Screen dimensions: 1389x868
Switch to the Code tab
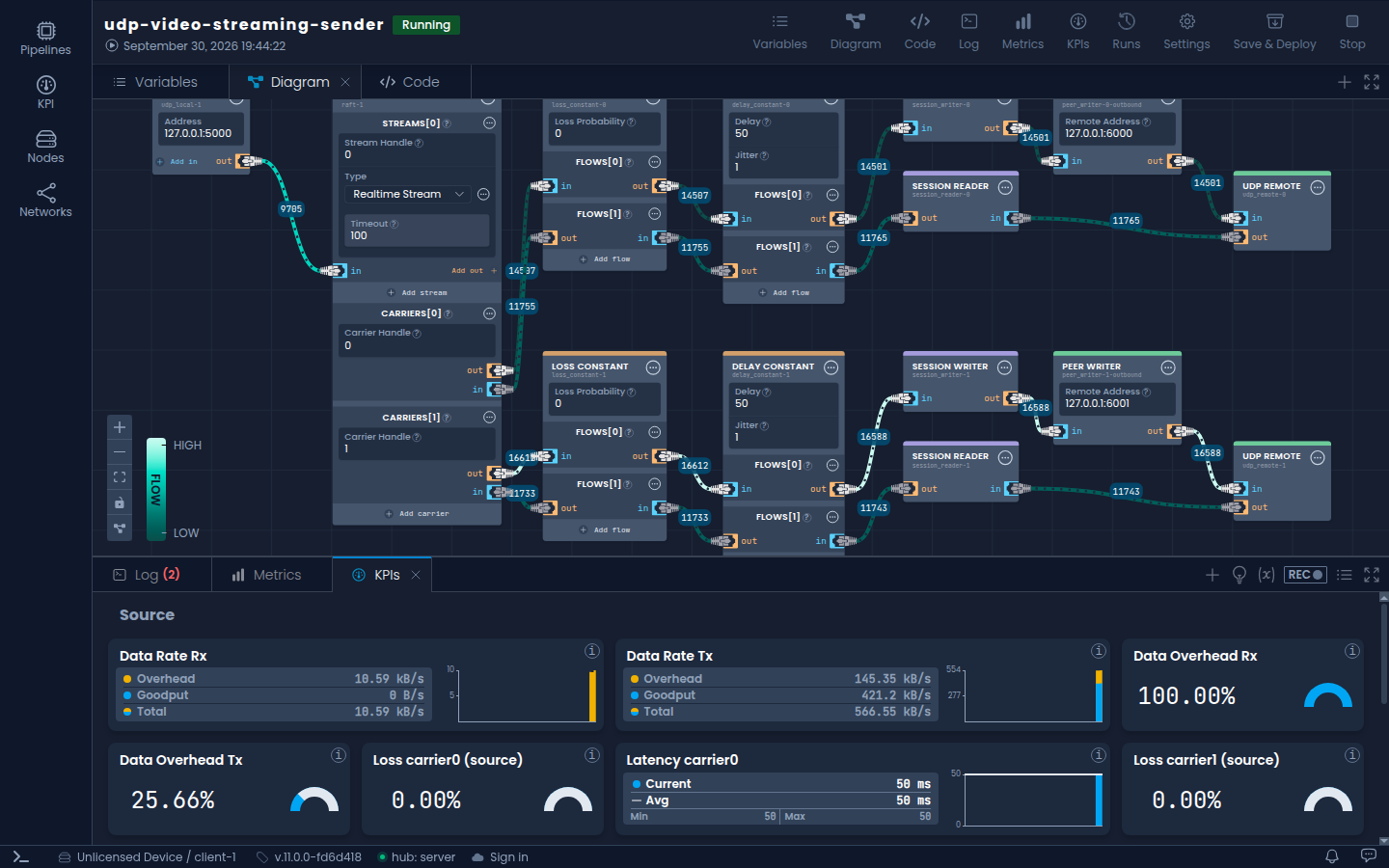(410, 82)
